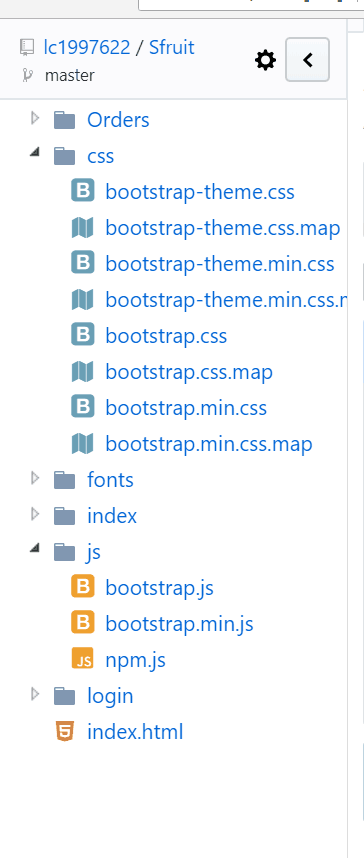
Task: Expand the Orders folder arrow
Action: click(x=35, y=118)
